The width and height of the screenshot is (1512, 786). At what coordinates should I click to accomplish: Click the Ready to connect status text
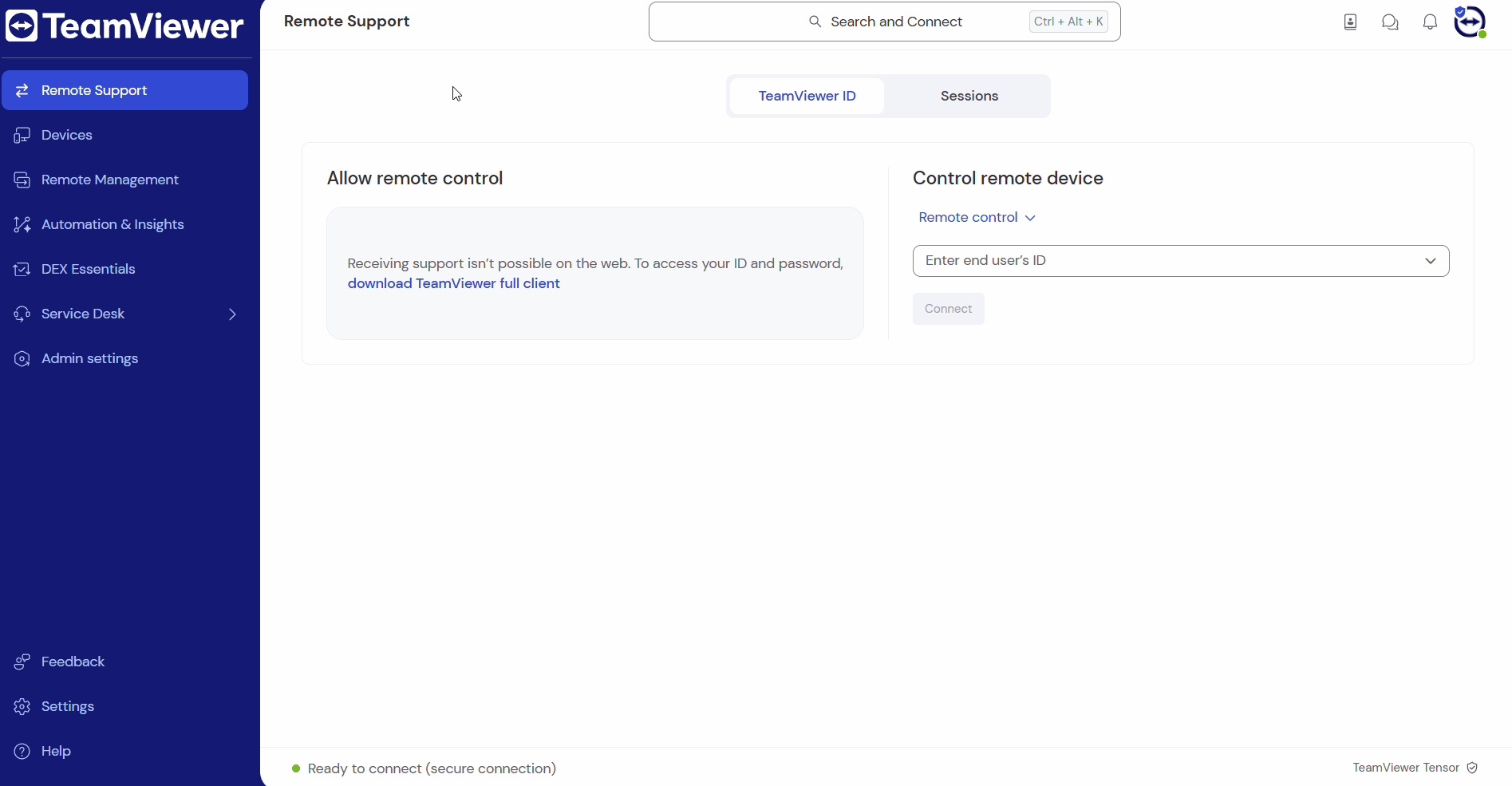pos(432,768)
